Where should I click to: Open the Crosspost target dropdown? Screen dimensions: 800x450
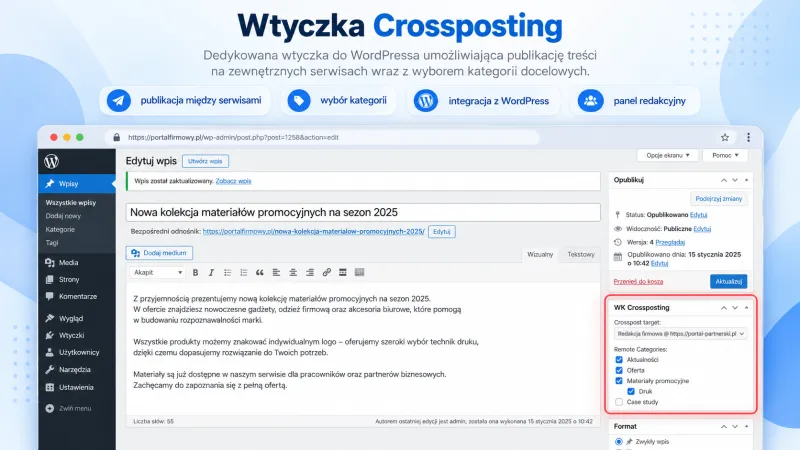pos(681,334)
